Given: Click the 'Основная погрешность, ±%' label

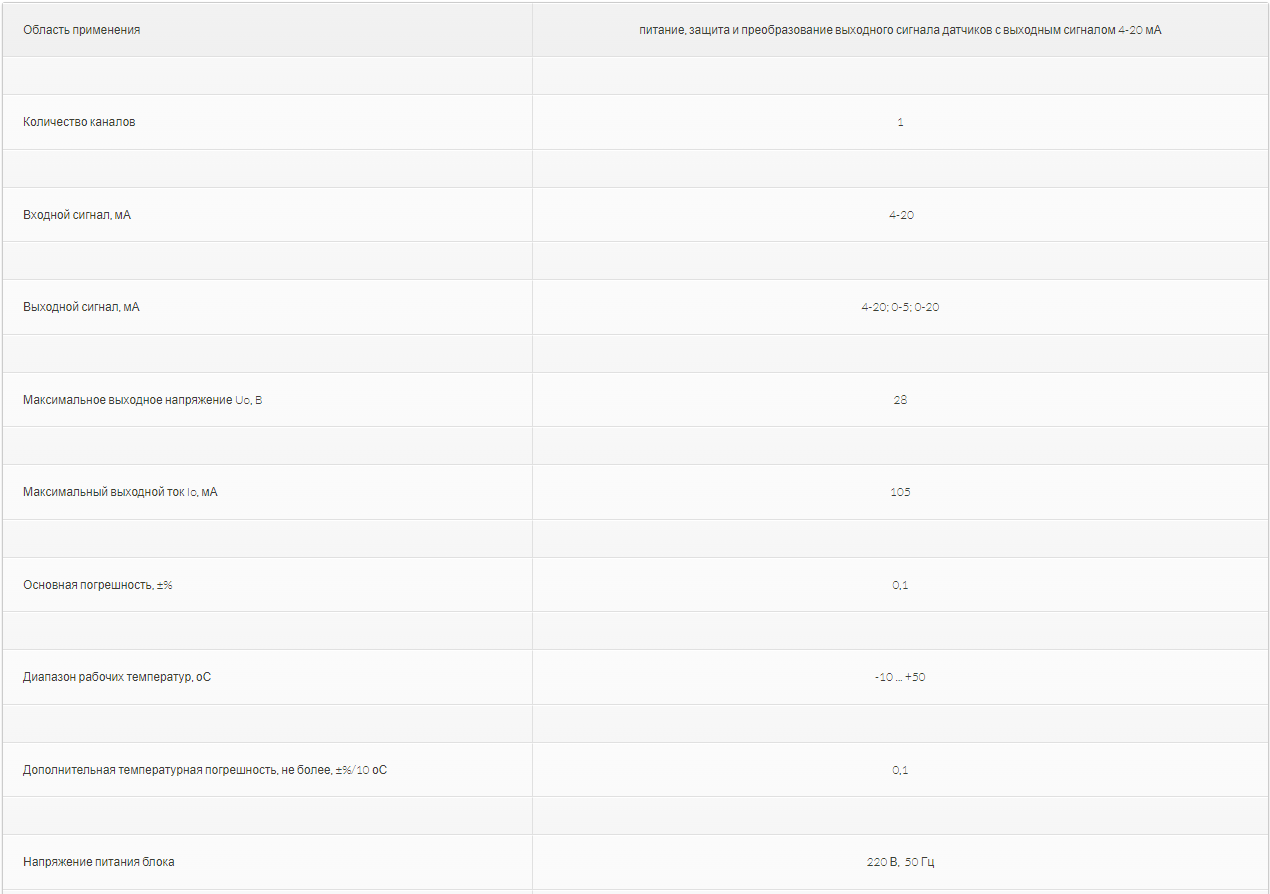Looking at the screenshot, I should point(98,585).
